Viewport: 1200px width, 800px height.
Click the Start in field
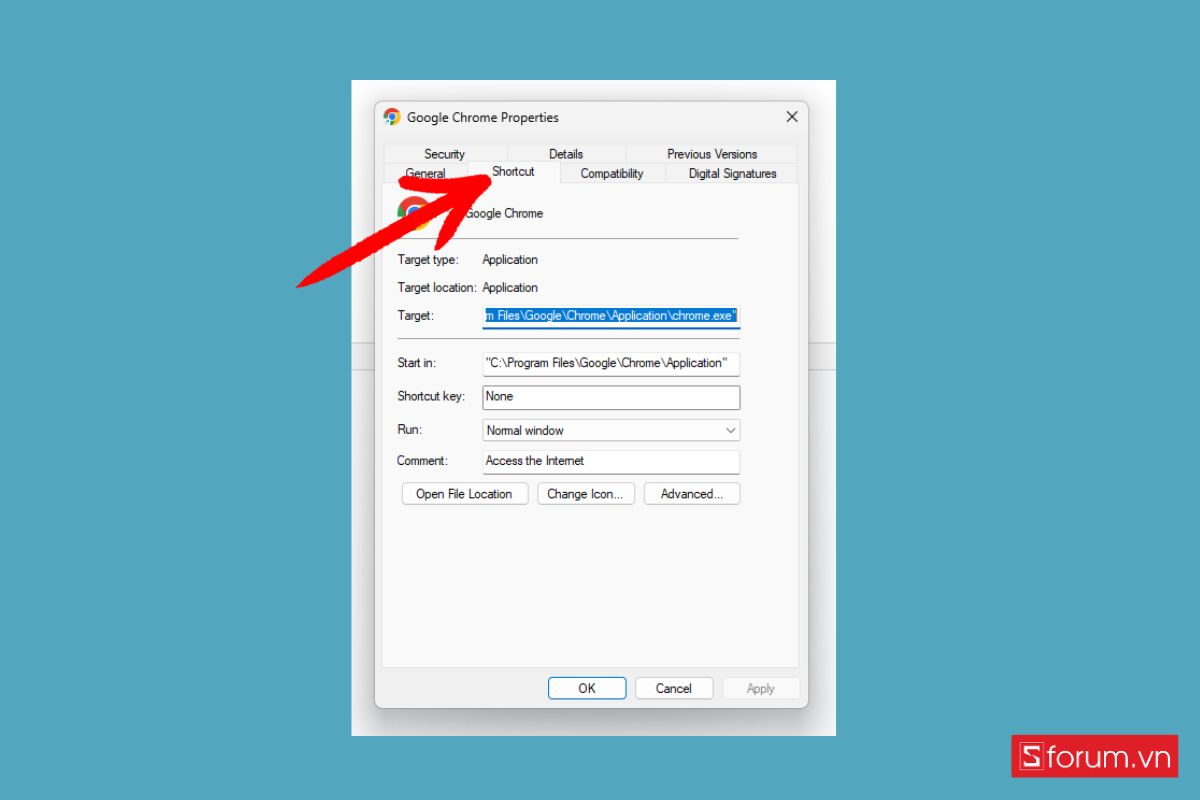click(611, 363)
